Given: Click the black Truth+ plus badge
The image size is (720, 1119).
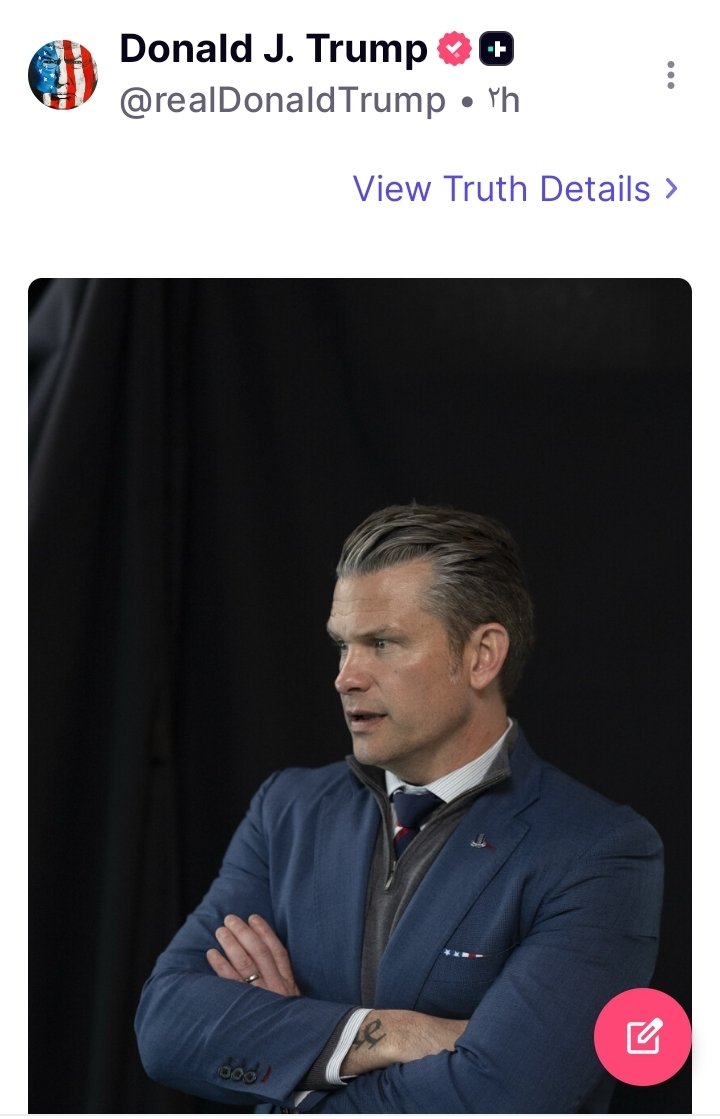Looking at the screenshot, I should click(x=497, y=49).
